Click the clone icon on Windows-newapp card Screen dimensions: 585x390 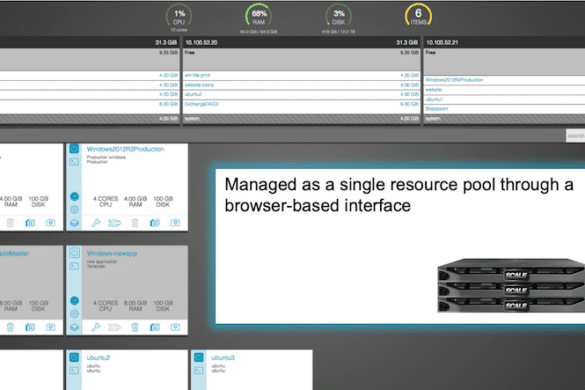(x=155, y=327)
